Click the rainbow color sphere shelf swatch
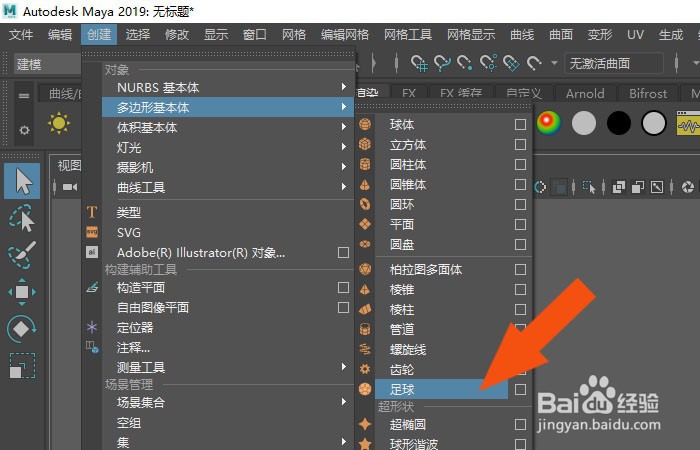This screenshot has width=700, height=450. [549, 123]
